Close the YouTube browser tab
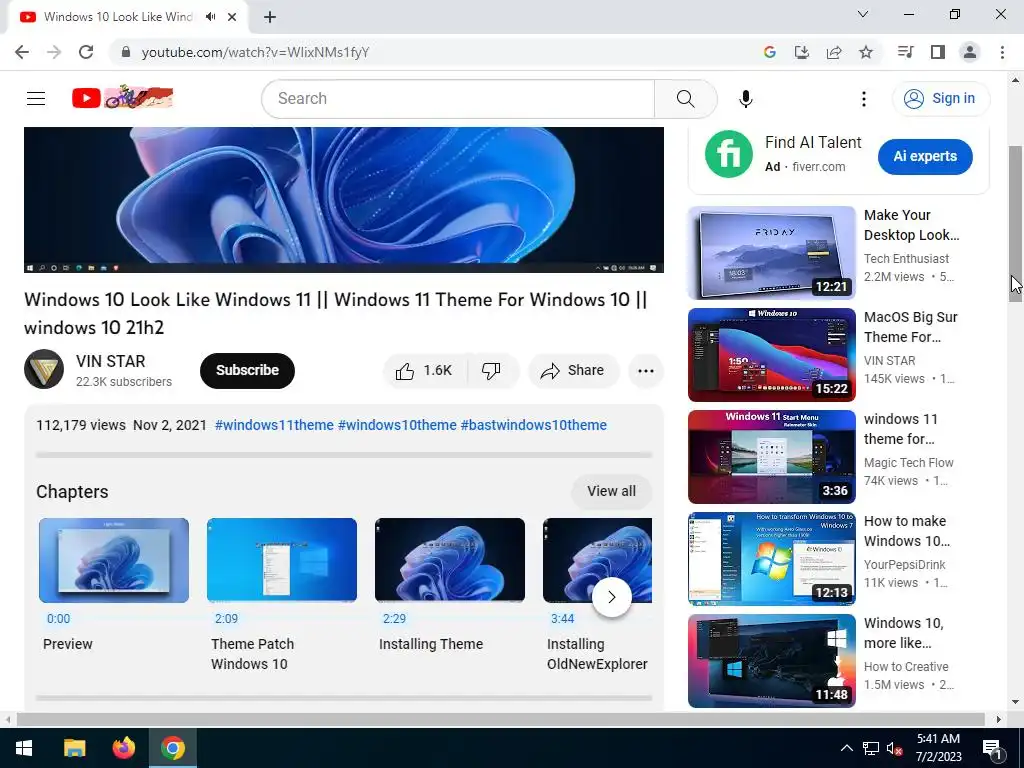The width and height of the screenshot is (1024, 768). pos(232,17)
